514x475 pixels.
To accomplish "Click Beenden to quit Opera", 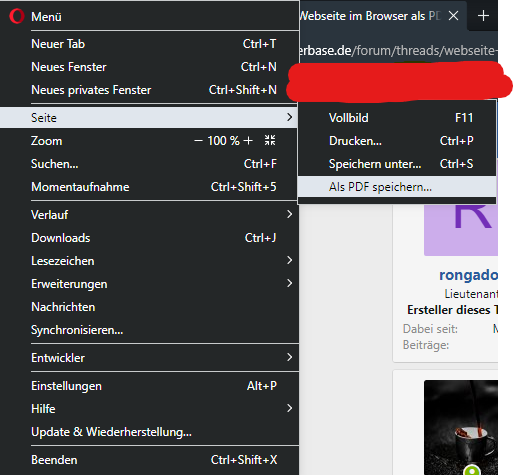I will pyautogui.click(x=149, y=460).
